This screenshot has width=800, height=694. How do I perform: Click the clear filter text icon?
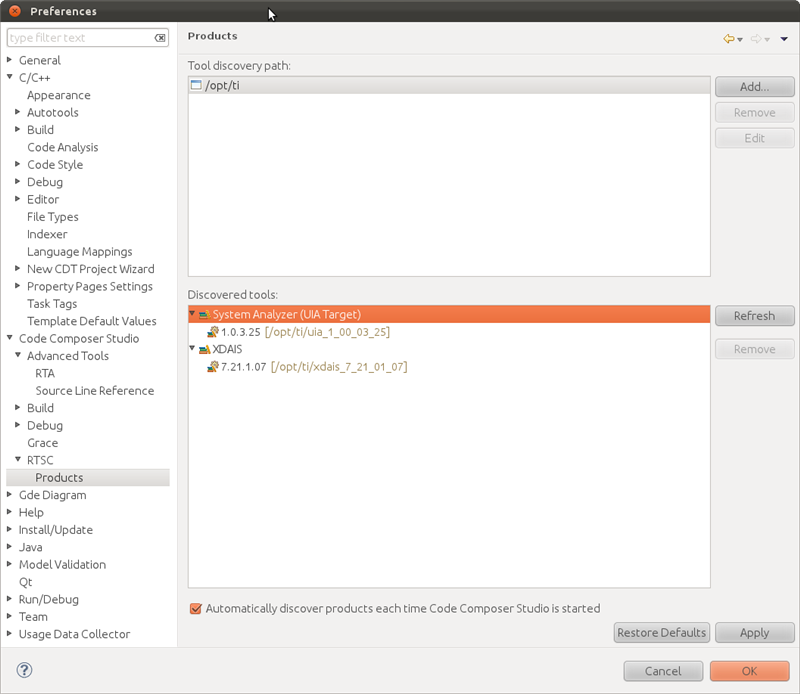(160, 38)
